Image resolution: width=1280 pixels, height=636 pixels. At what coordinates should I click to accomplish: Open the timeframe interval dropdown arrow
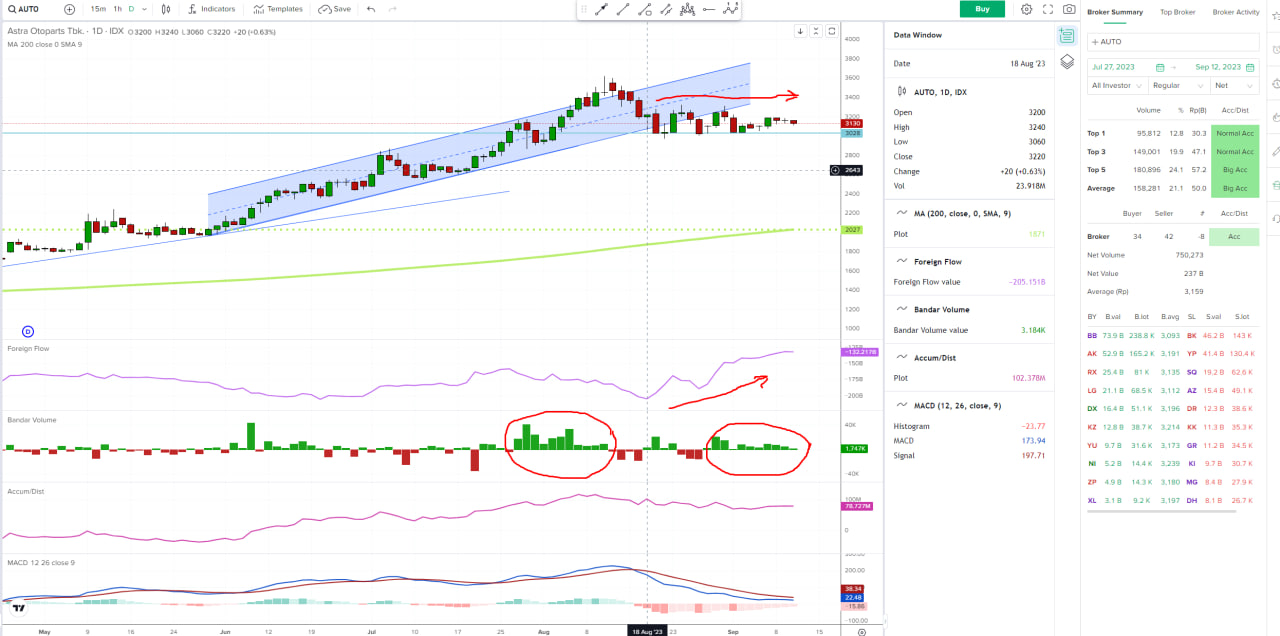point(144,9)
